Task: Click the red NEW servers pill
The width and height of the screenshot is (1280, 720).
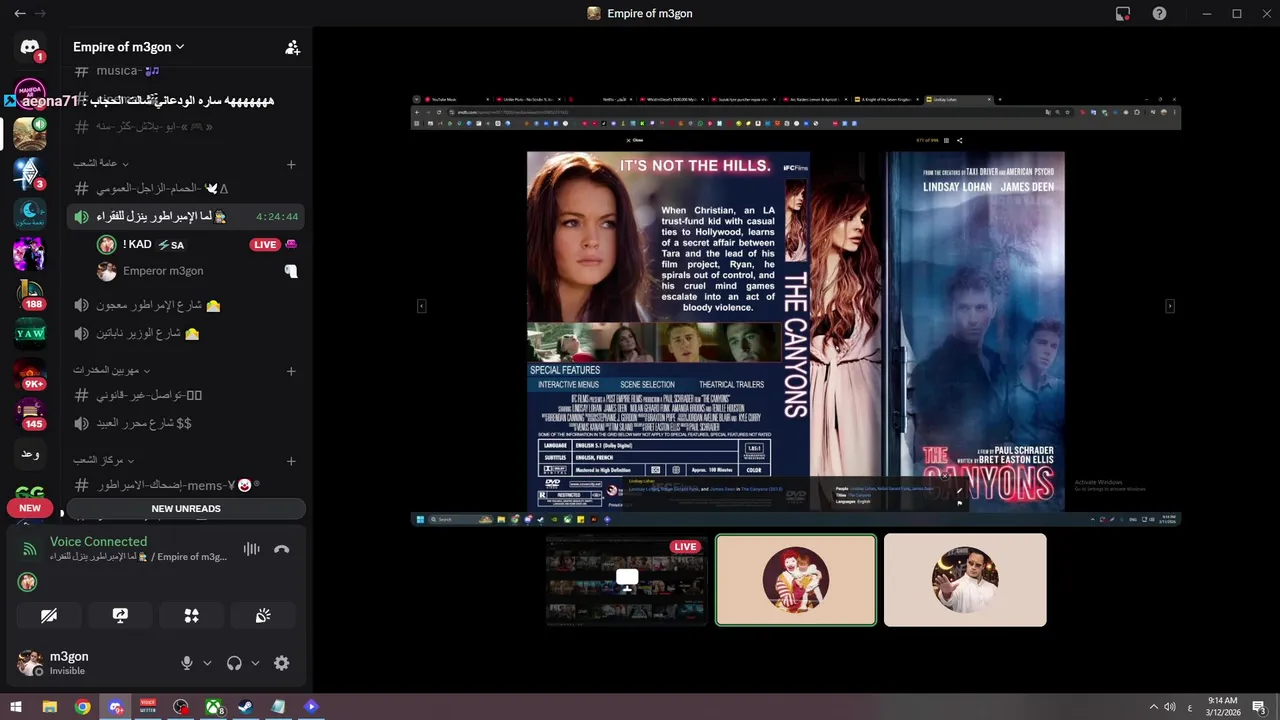Action: 30,508
